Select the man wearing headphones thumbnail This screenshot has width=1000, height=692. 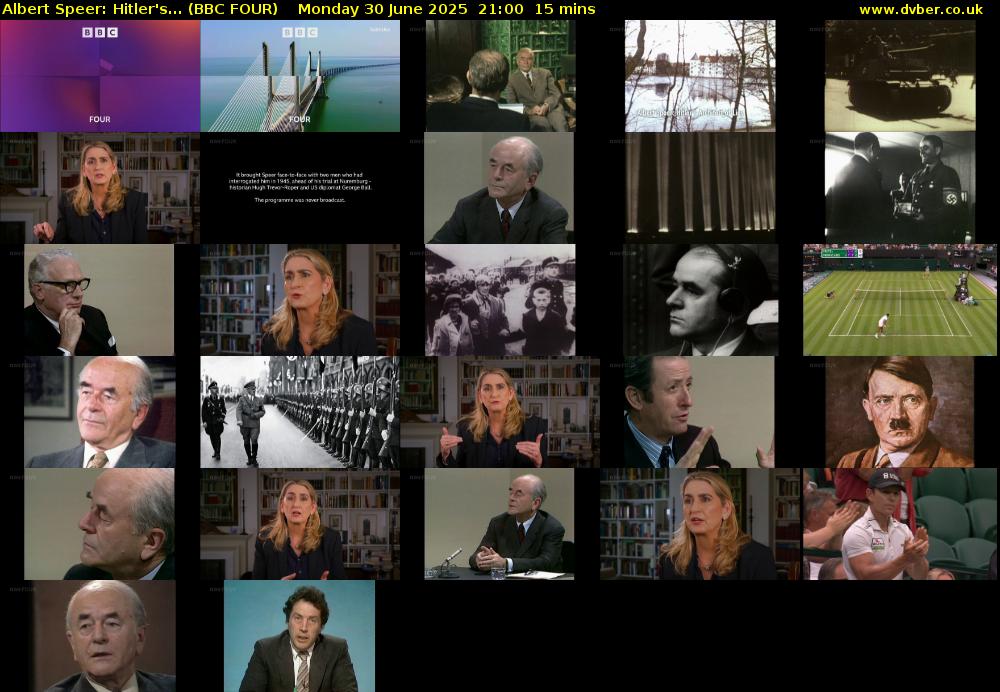pos(701,300)
